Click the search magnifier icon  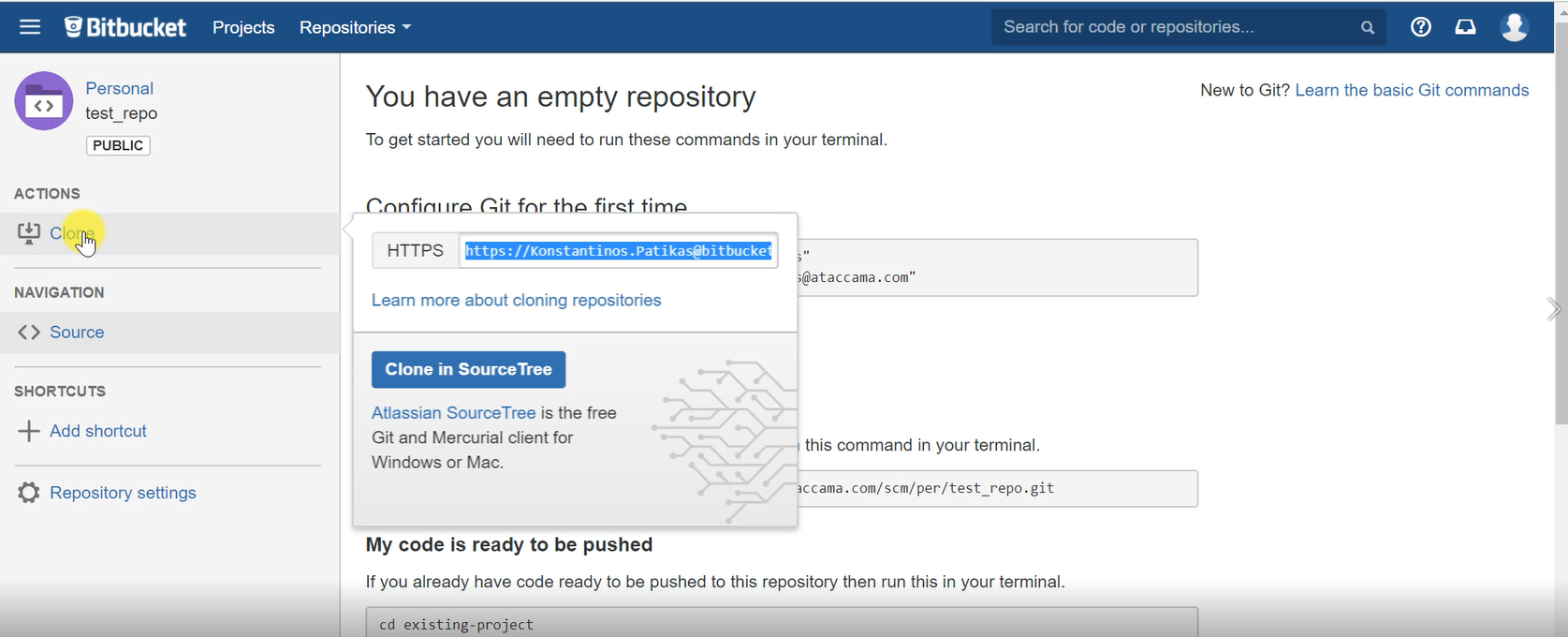(x=1367, y=28)
